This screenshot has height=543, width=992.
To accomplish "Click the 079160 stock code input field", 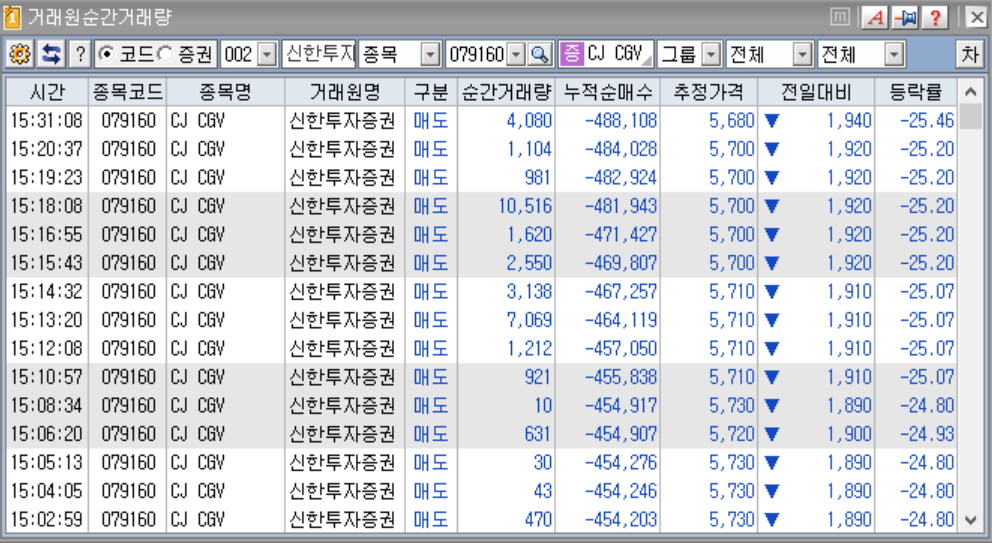I will pyautogui.click(x=477, y=54).
